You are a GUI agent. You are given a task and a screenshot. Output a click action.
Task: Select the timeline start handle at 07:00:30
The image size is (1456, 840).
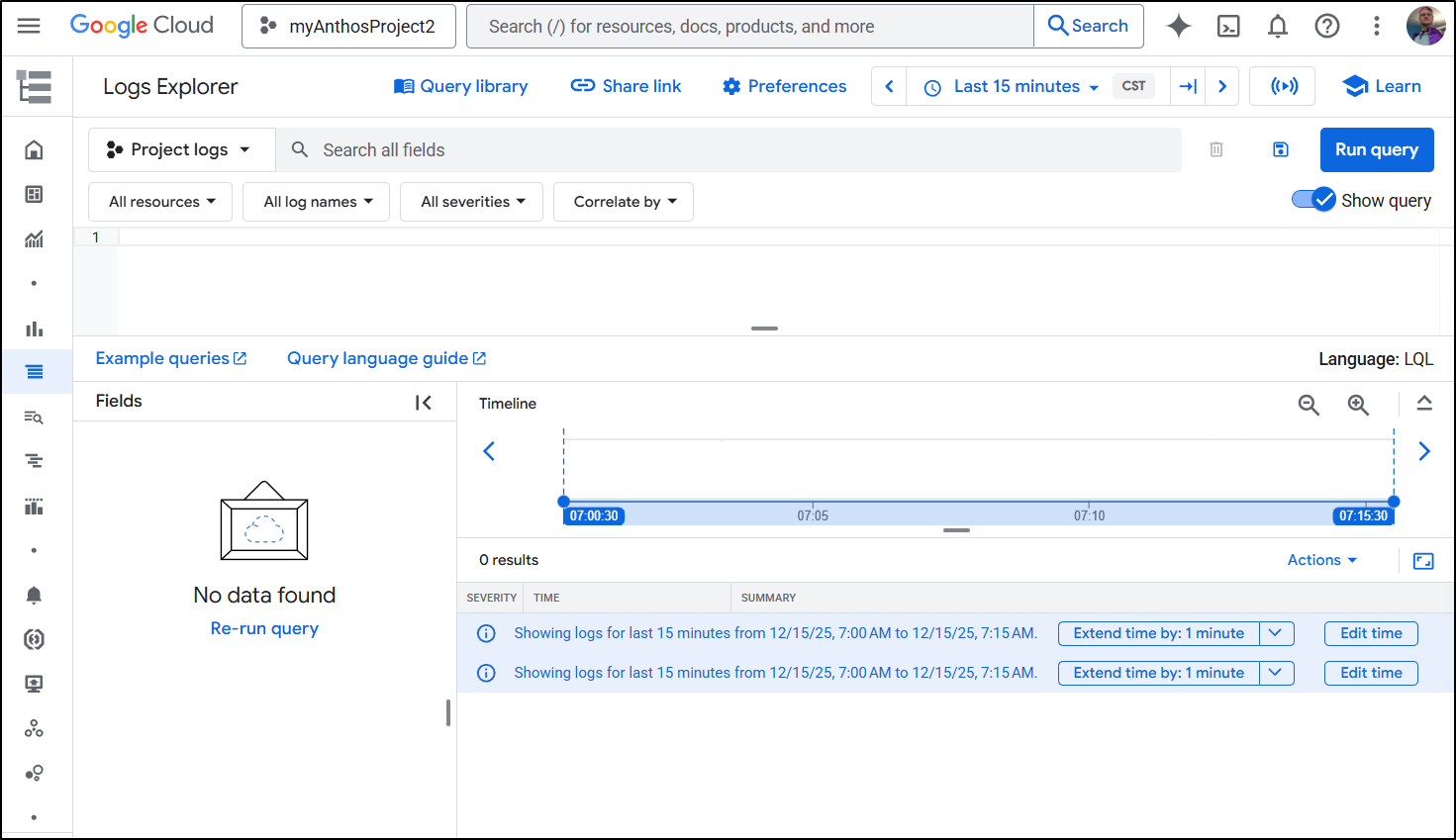point(564,502)
